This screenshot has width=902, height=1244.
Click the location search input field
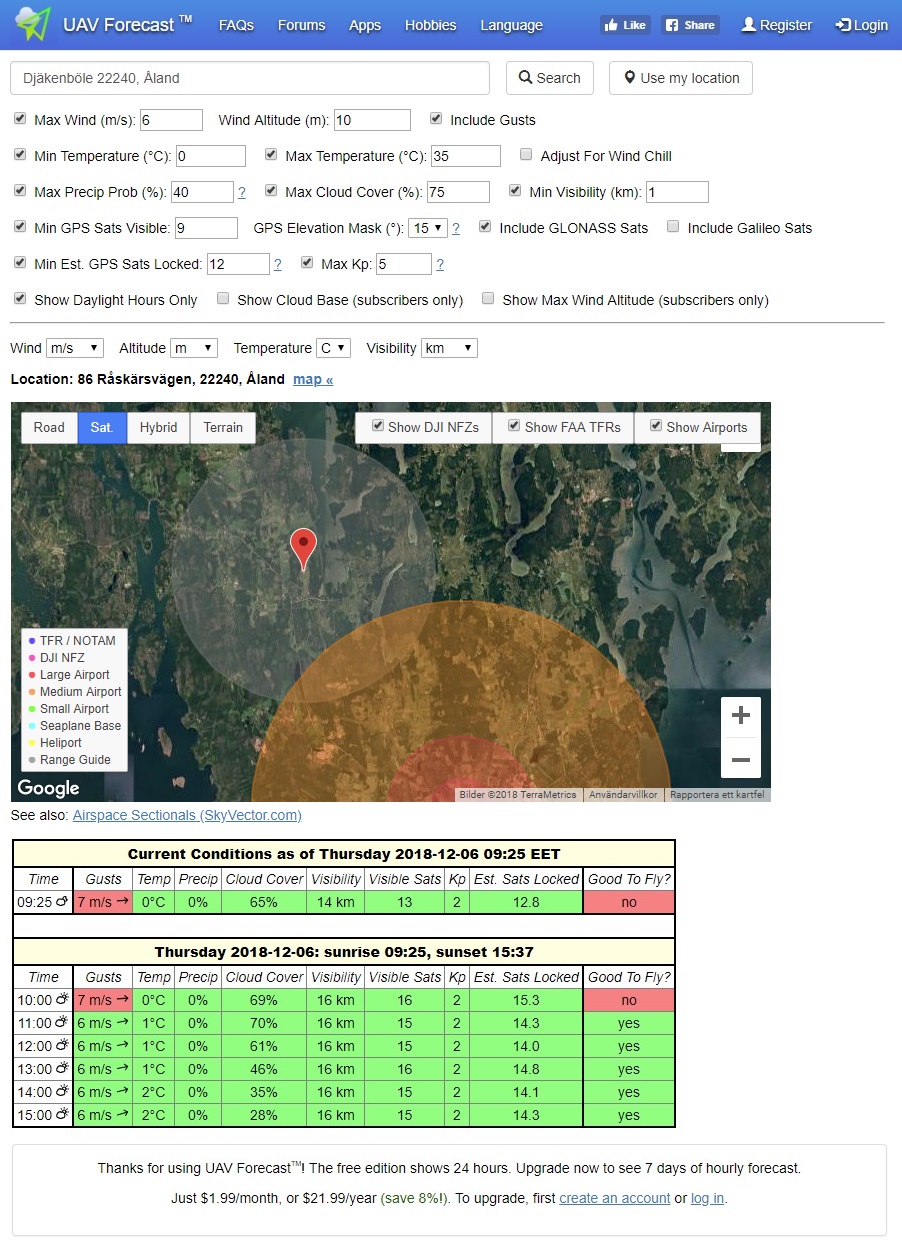pyautogui.click(x=250, y=78)
